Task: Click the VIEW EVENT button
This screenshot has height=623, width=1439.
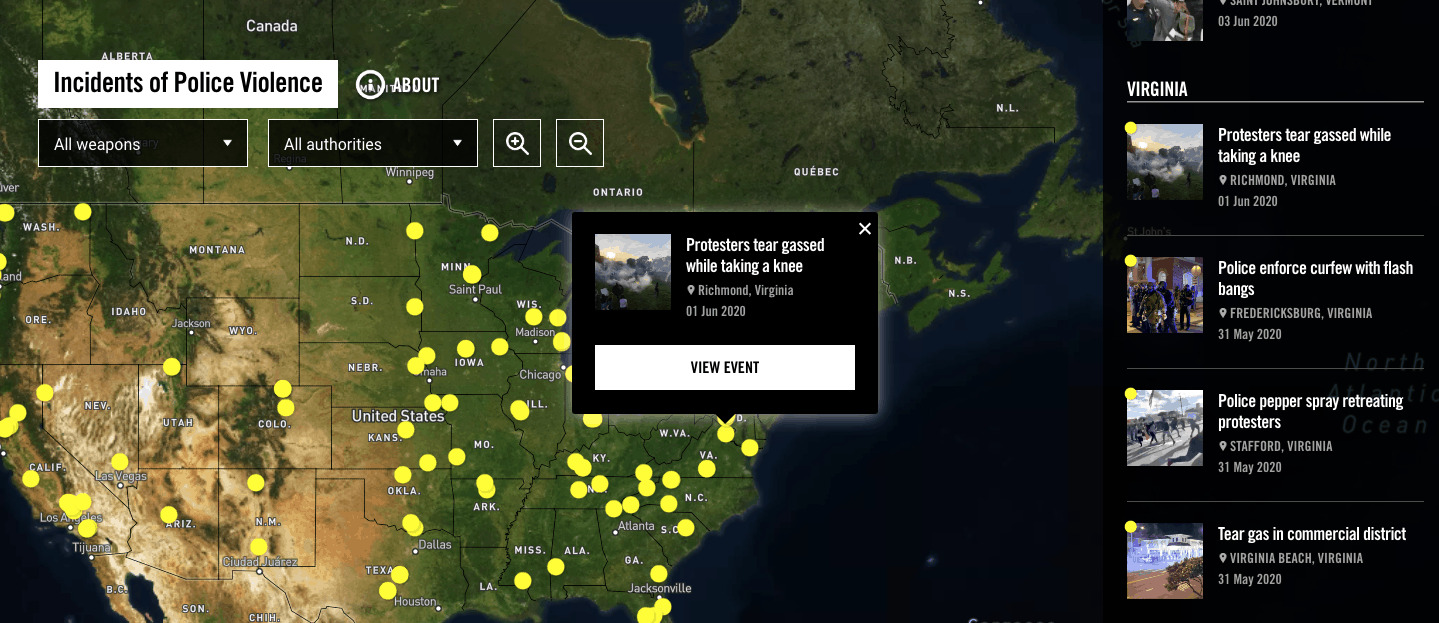Action: coord(724,367)
